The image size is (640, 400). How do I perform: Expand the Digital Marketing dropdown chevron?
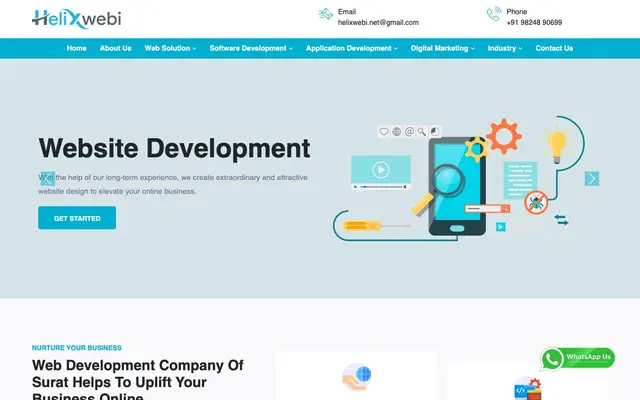[x=473, y=49]
